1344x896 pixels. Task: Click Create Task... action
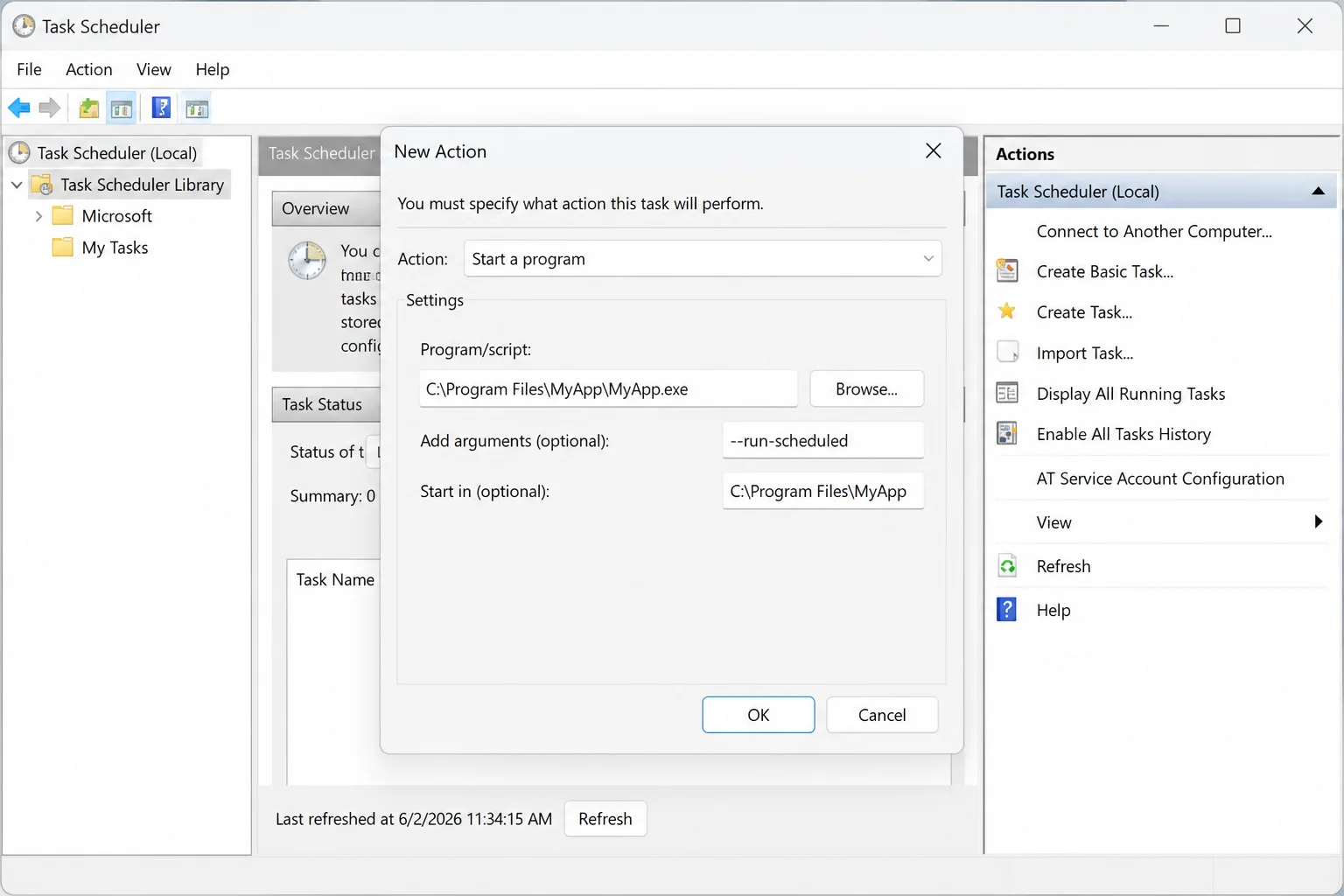[x=1084, y=311]
